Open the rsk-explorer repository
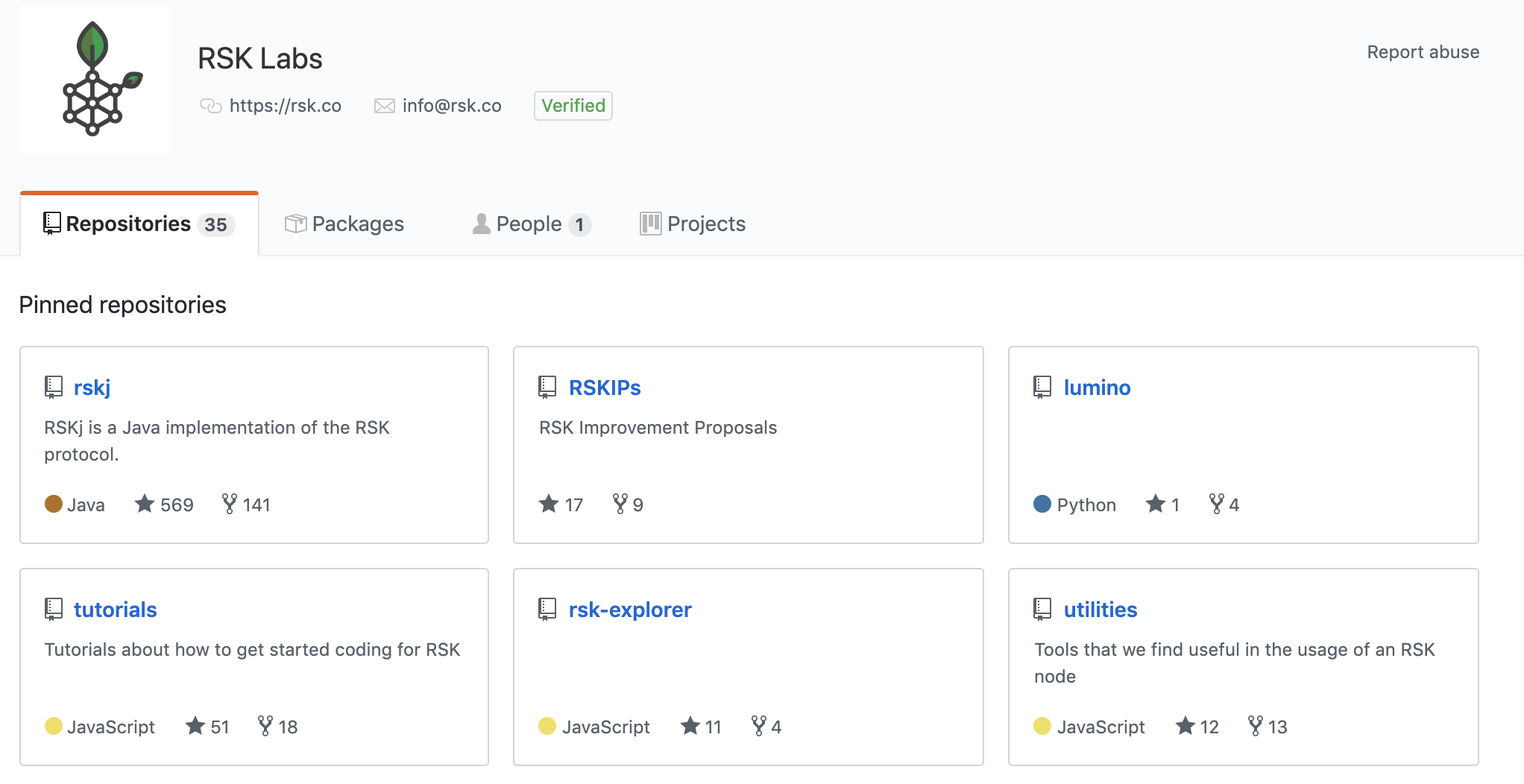1524x784 pixels. click(x=630, y=610)
